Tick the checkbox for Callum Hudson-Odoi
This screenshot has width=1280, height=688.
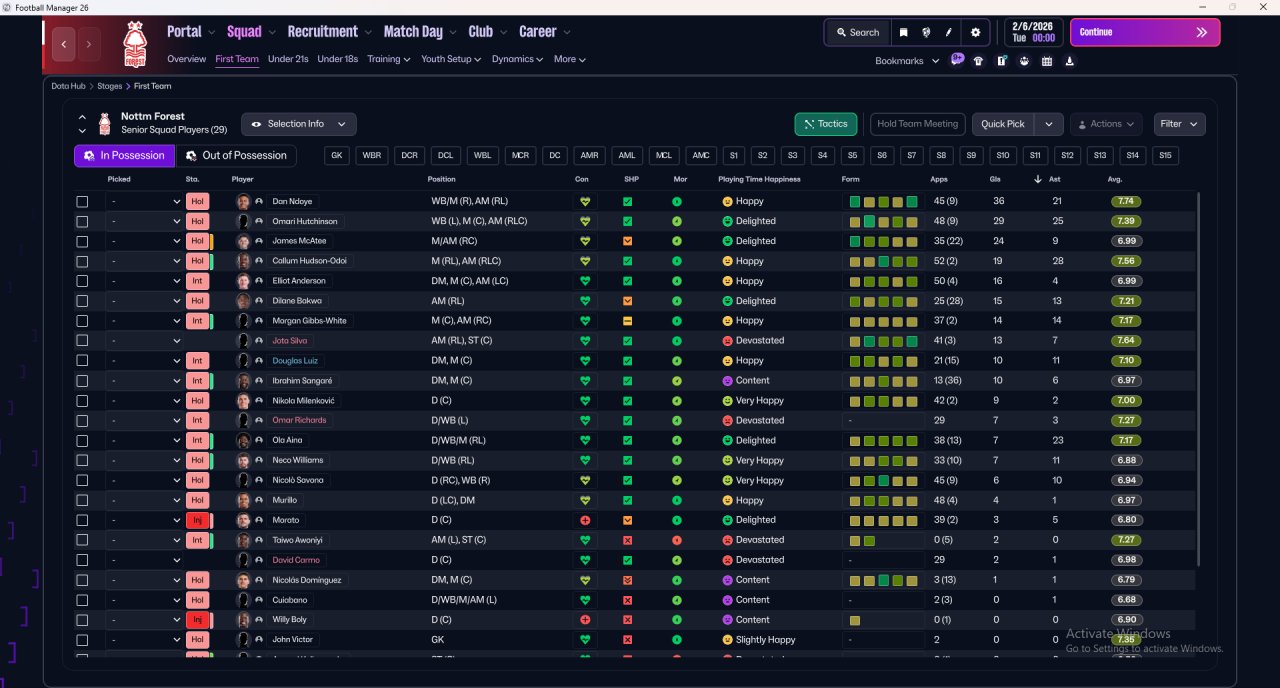pyautogui.click(x=82, y=261)
